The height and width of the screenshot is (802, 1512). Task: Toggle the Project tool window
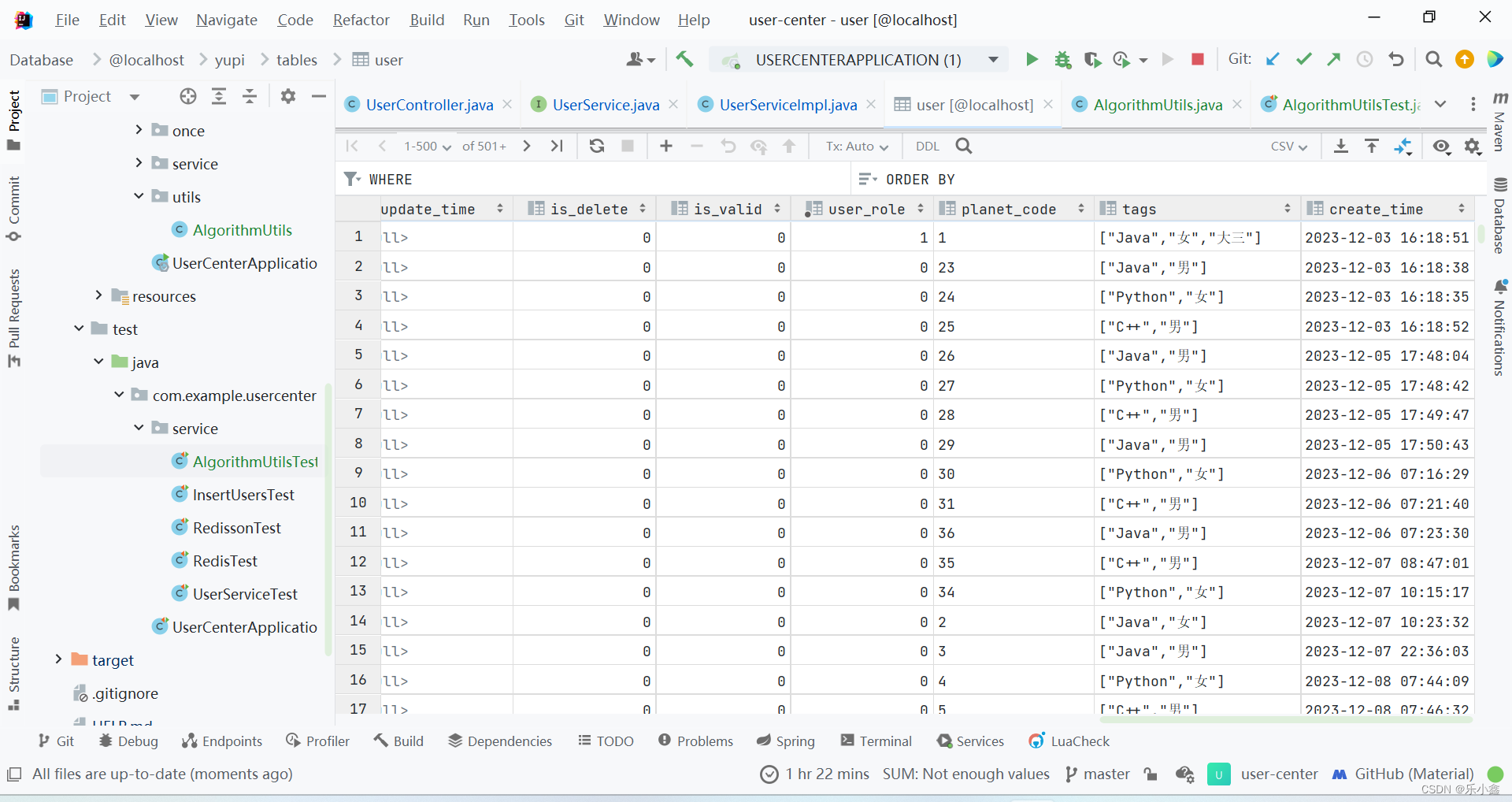tap(14, 121)
